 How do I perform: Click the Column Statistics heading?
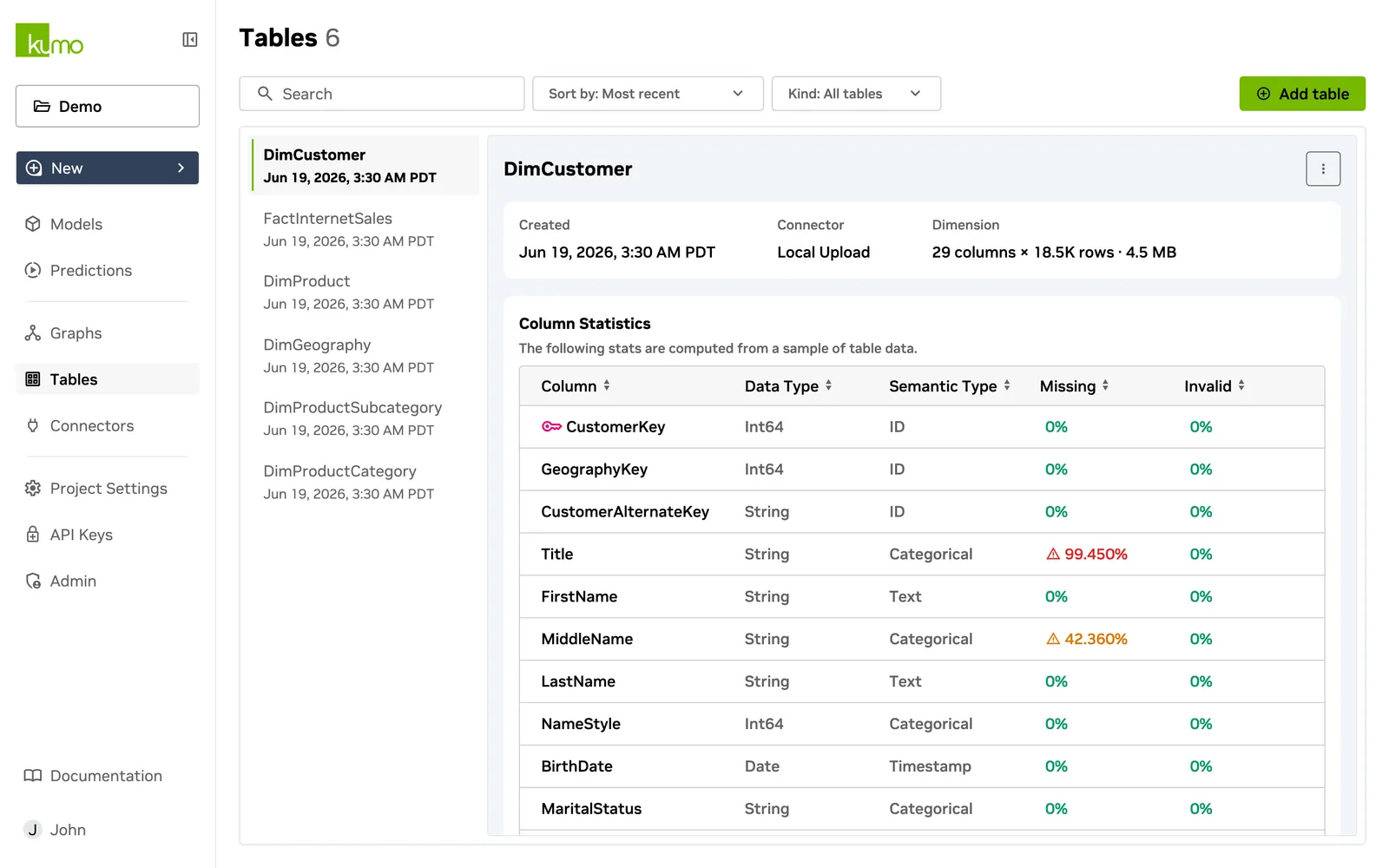584,323
